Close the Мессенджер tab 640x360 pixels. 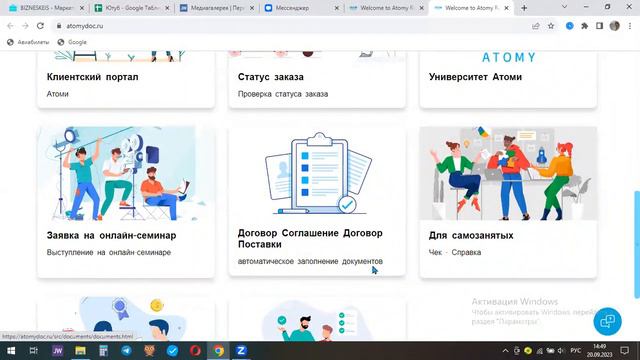(337, 8)
